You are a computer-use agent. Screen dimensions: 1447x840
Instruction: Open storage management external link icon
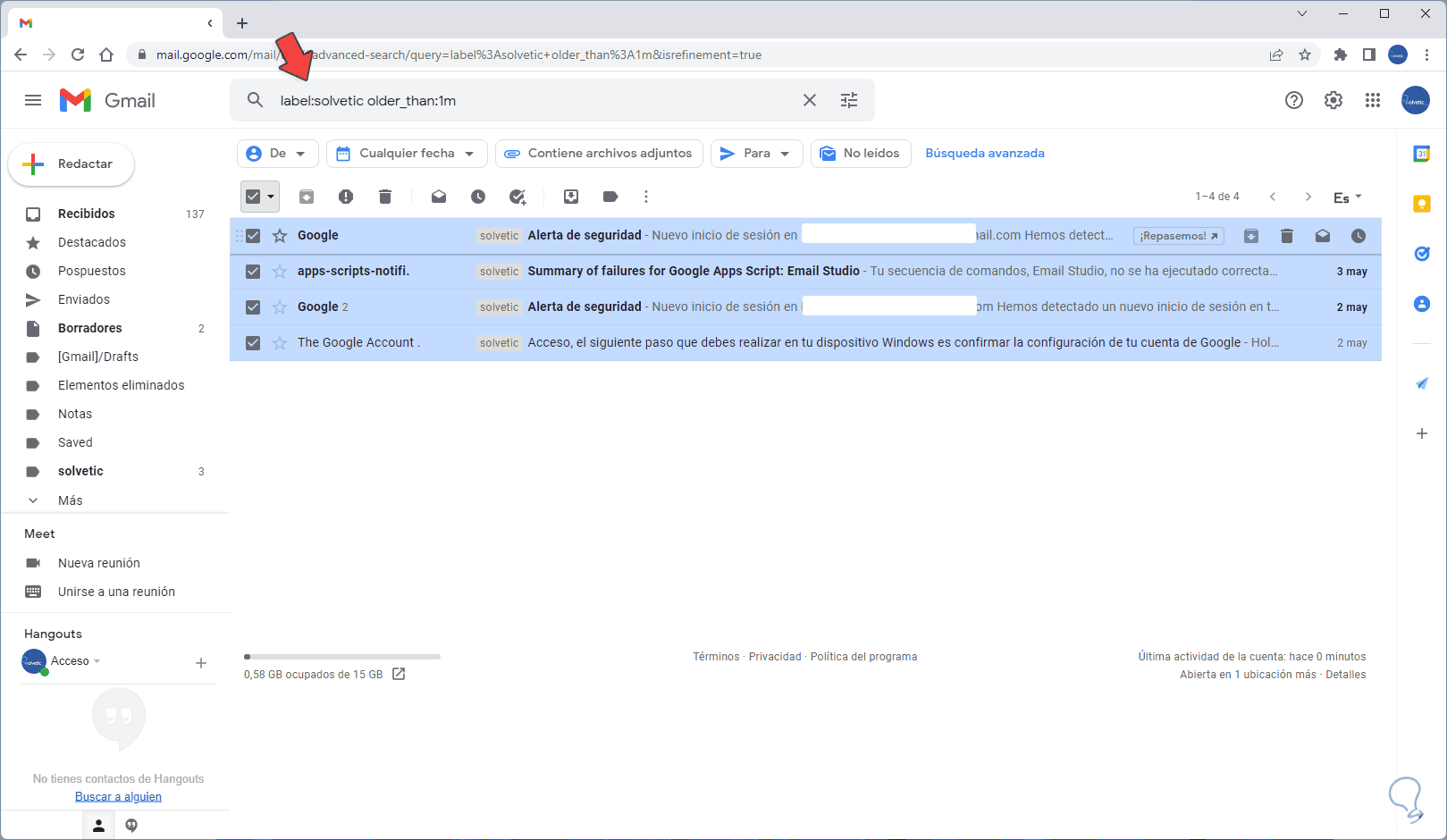[399, 674]
